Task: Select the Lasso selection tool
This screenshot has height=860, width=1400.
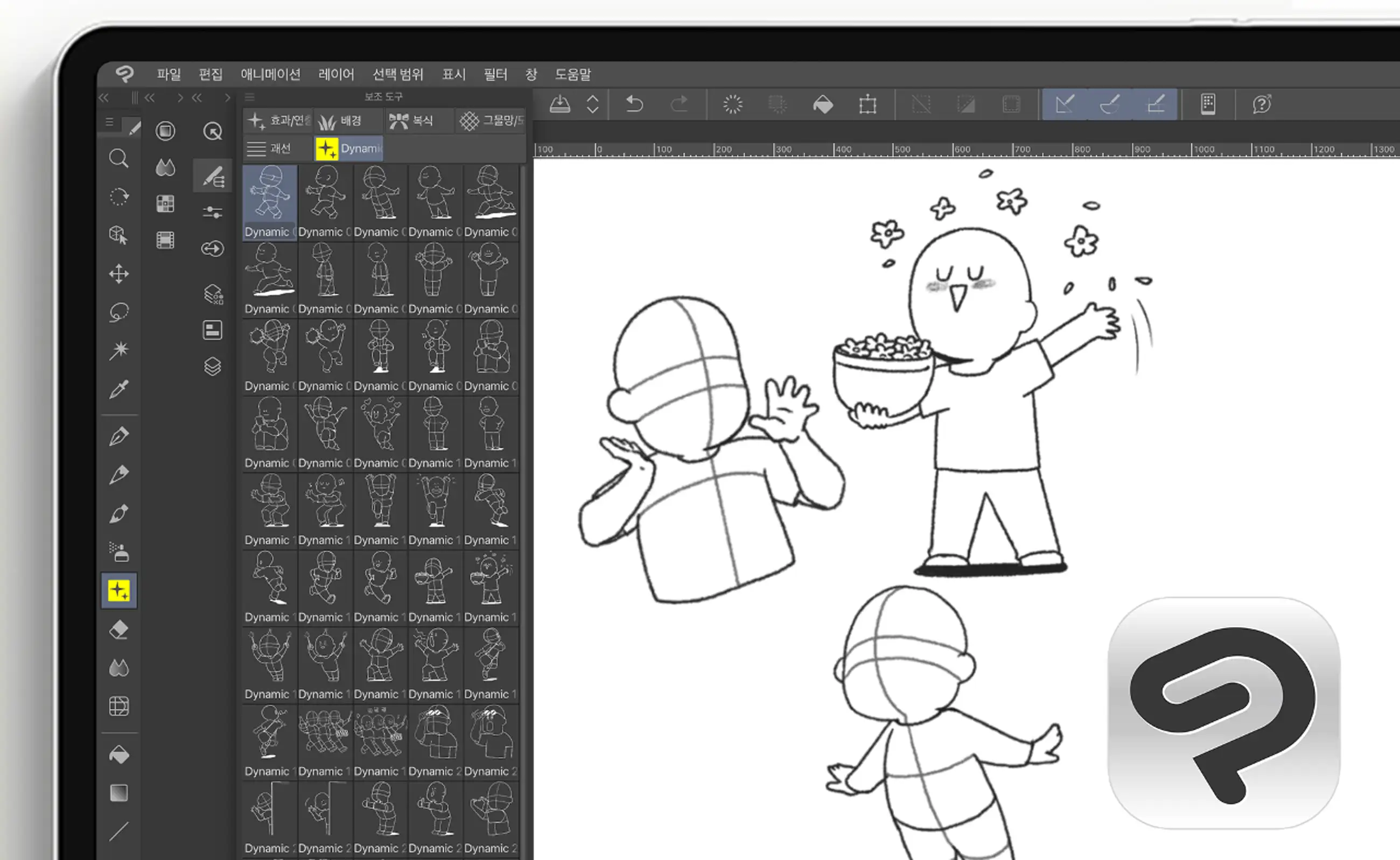Action: (x=118, y=312)
